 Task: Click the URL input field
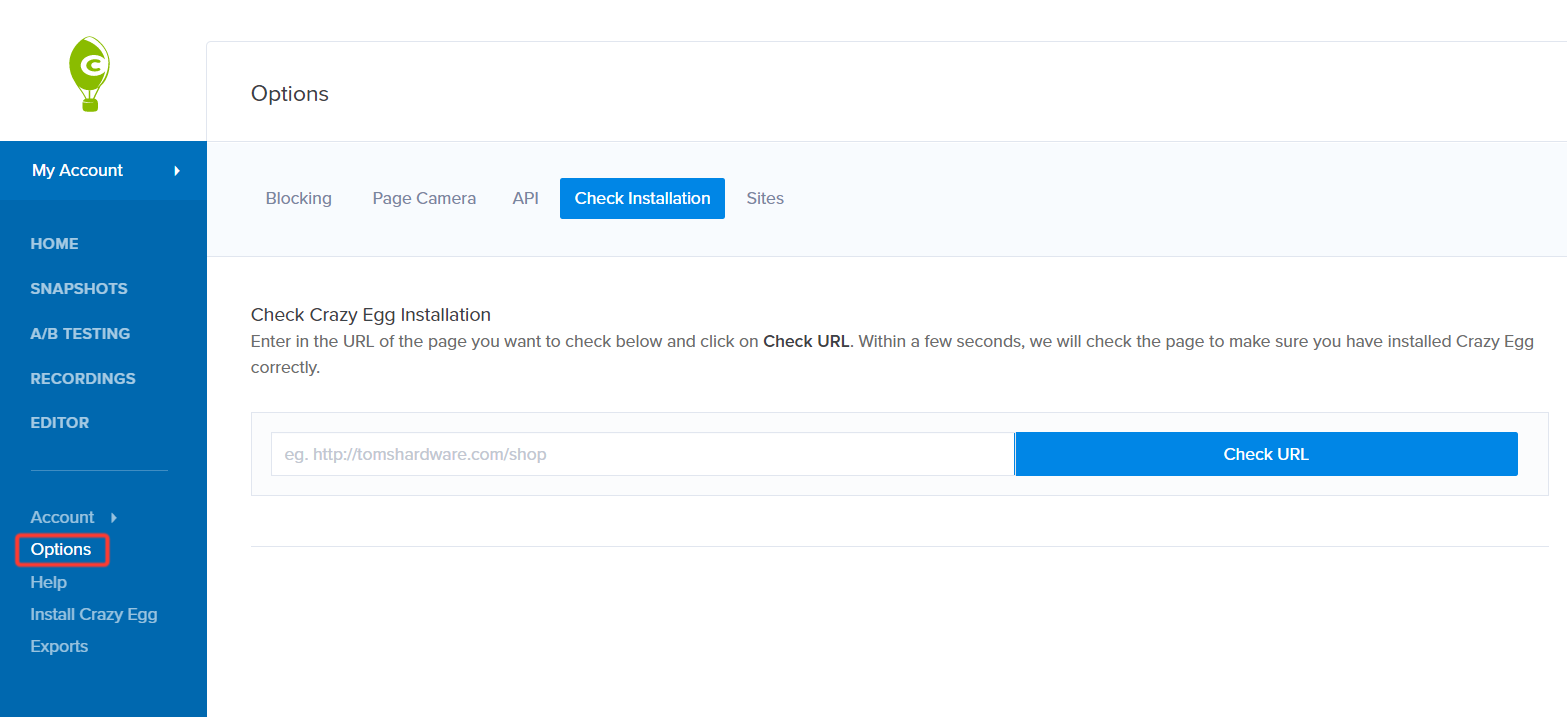[x=643, y=454]
